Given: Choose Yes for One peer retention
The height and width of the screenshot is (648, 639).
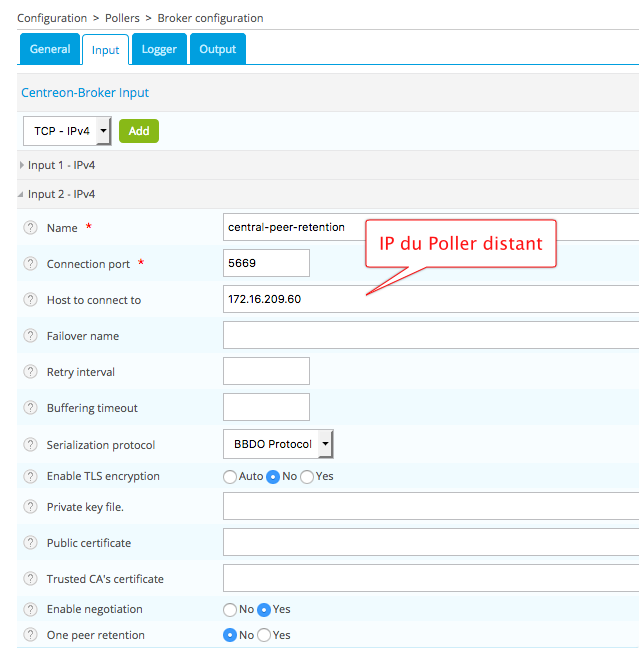Looking at the screenshot, I should pos(264,635).
